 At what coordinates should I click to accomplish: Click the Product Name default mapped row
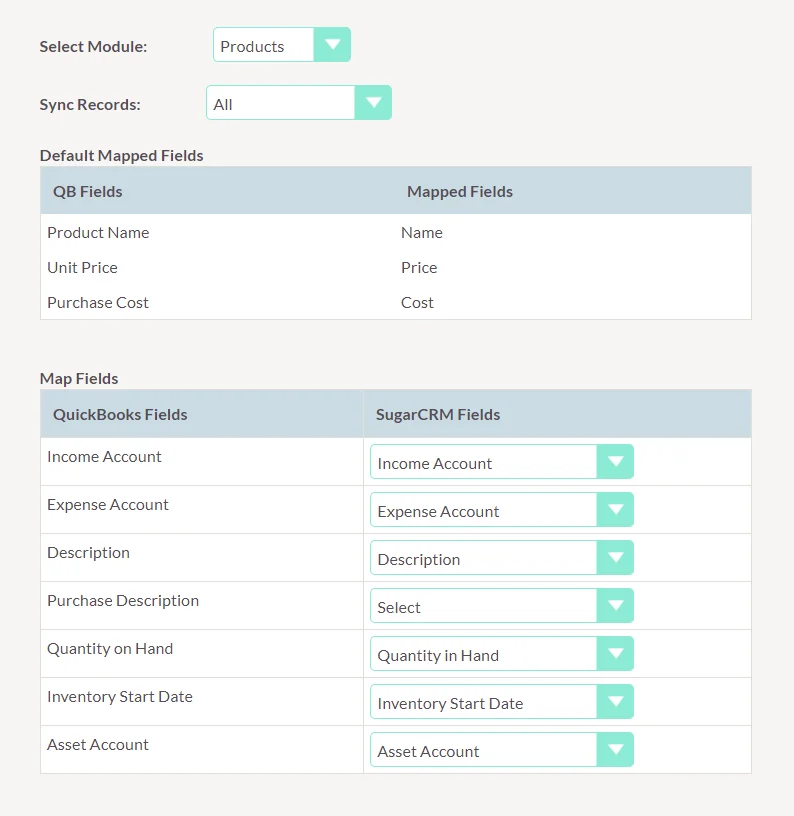pos(98,232)
